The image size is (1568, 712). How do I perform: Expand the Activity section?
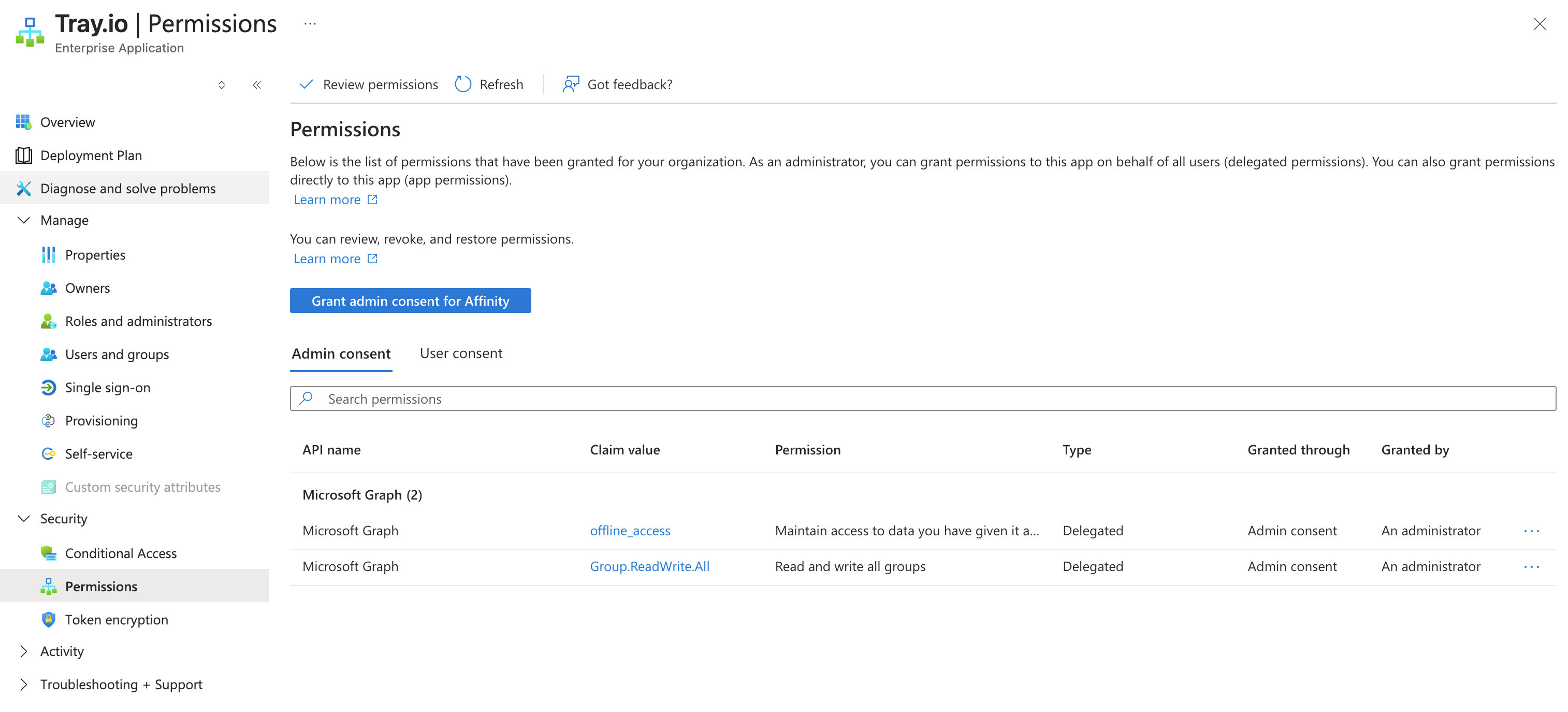point(24,651)
